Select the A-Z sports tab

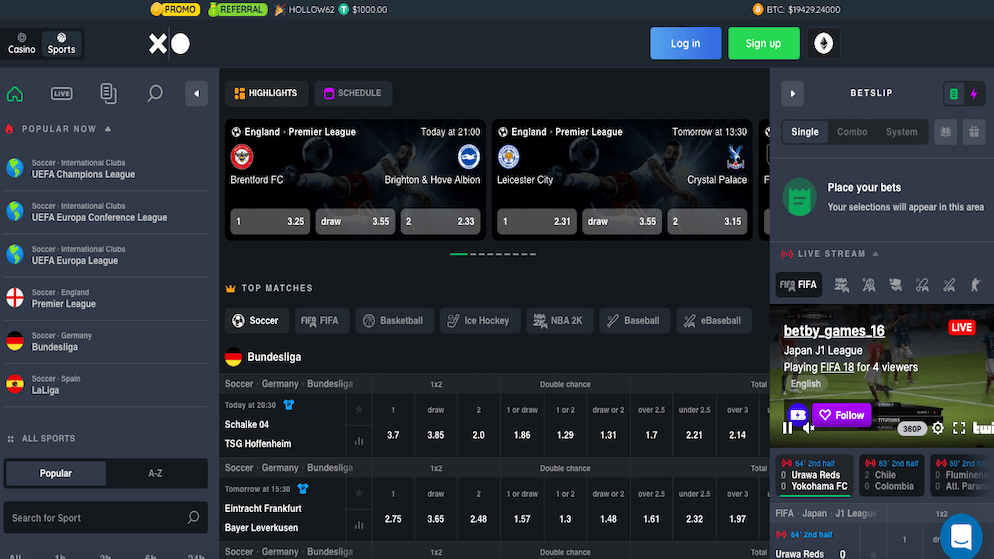155,473
